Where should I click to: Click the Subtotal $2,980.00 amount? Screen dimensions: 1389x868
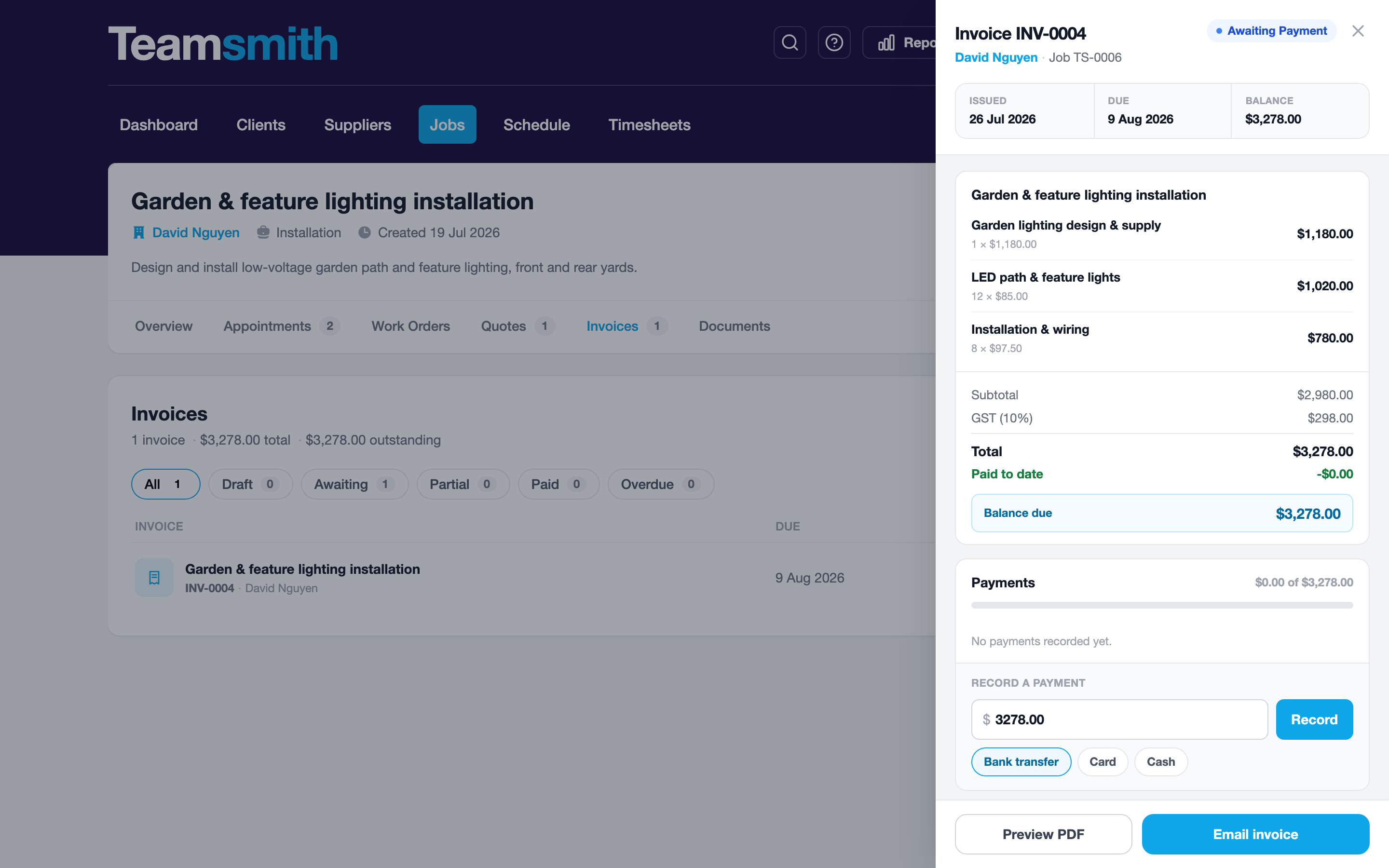(1325, 395)
